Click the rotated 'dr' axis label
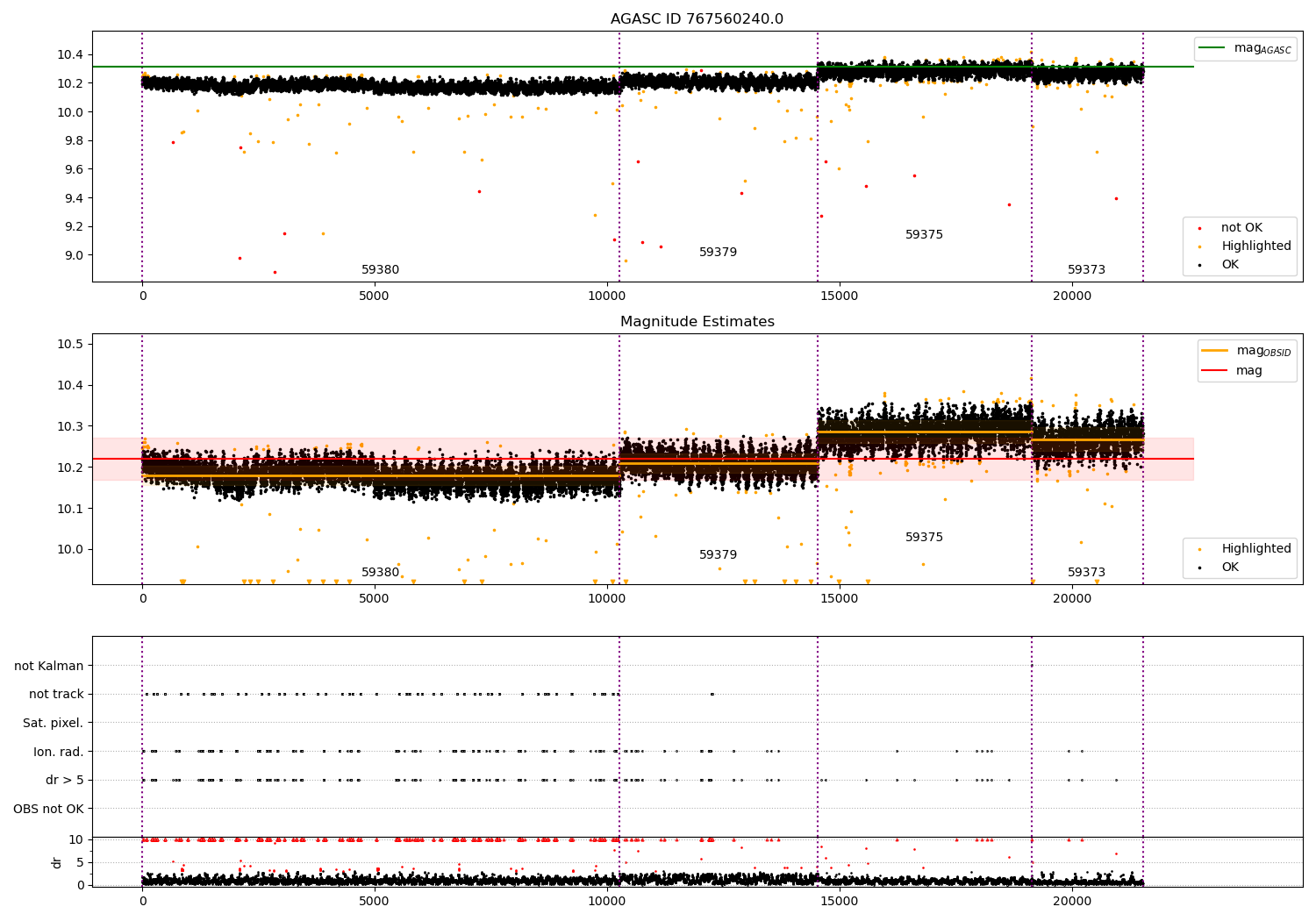This screenshot has width=1316, height=921. tap(57, 862)
